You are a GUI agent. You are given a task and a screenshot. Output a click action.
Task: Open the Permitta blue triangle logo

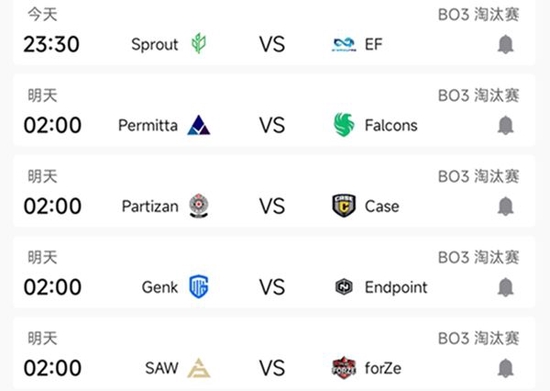click(x=199, y=125)
